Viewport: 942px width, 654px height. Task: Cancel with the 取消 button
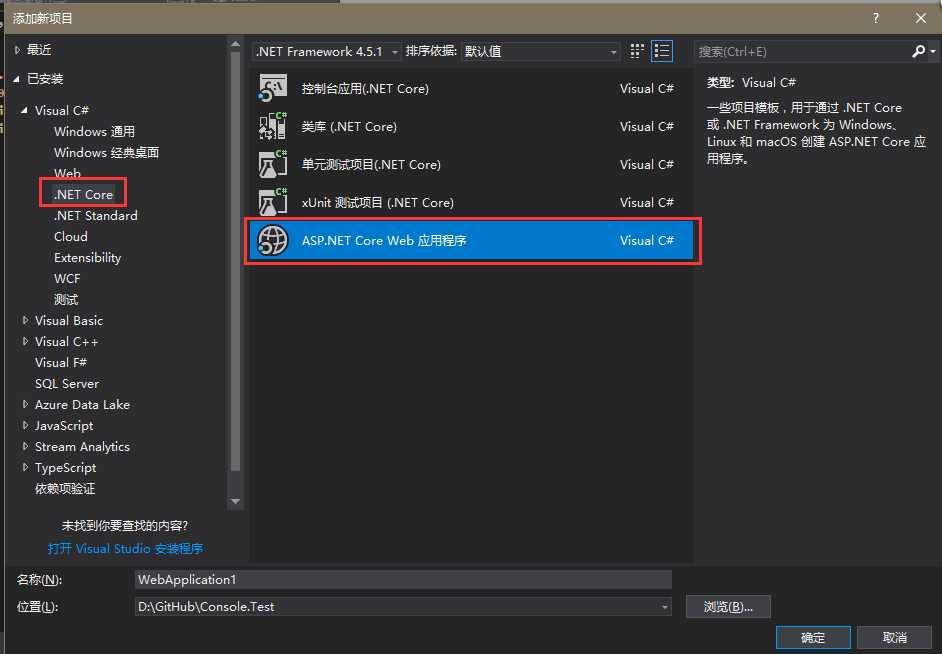[x=895, y=638]
